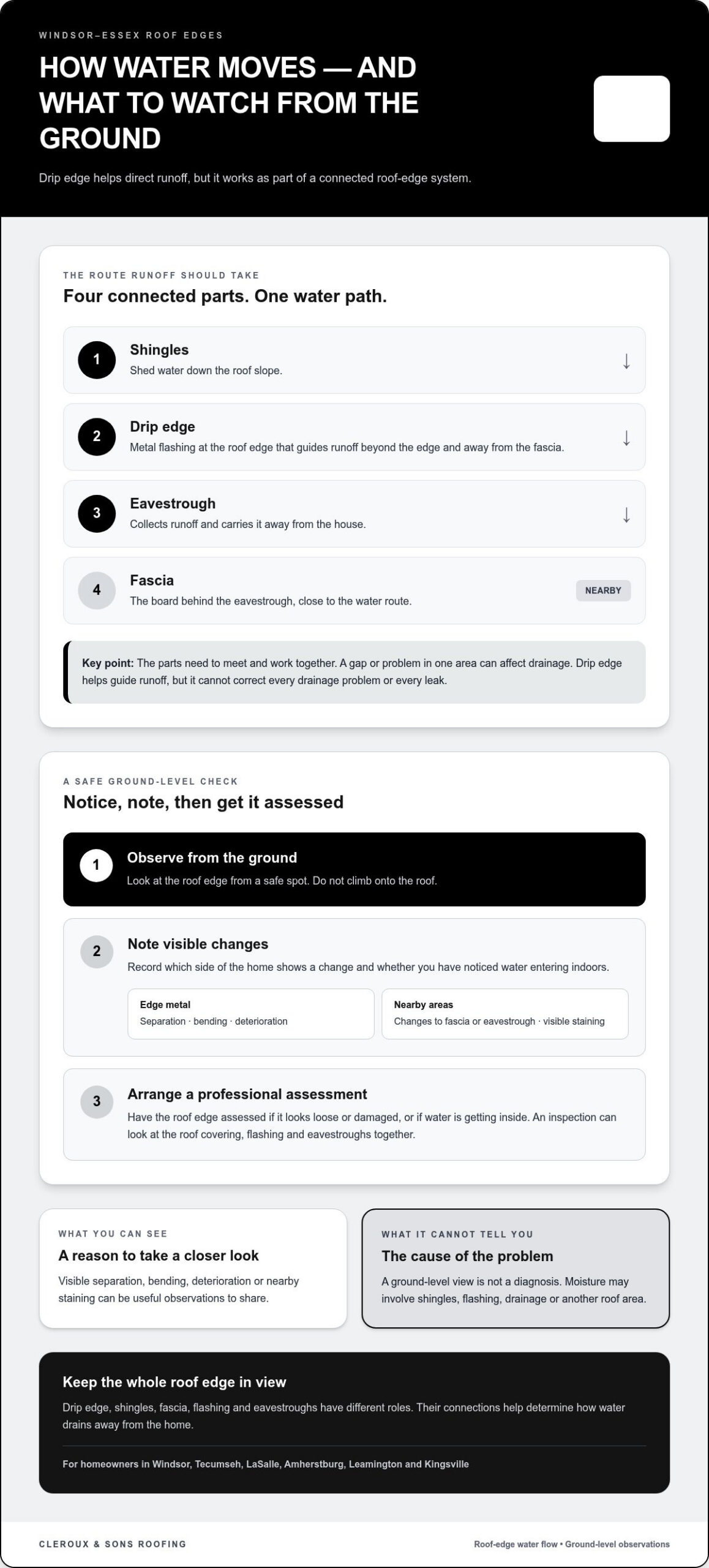The width and height of the screenshot is (709, 1568).
Task: Select the Edge metal card
Action: [251, 1014]
